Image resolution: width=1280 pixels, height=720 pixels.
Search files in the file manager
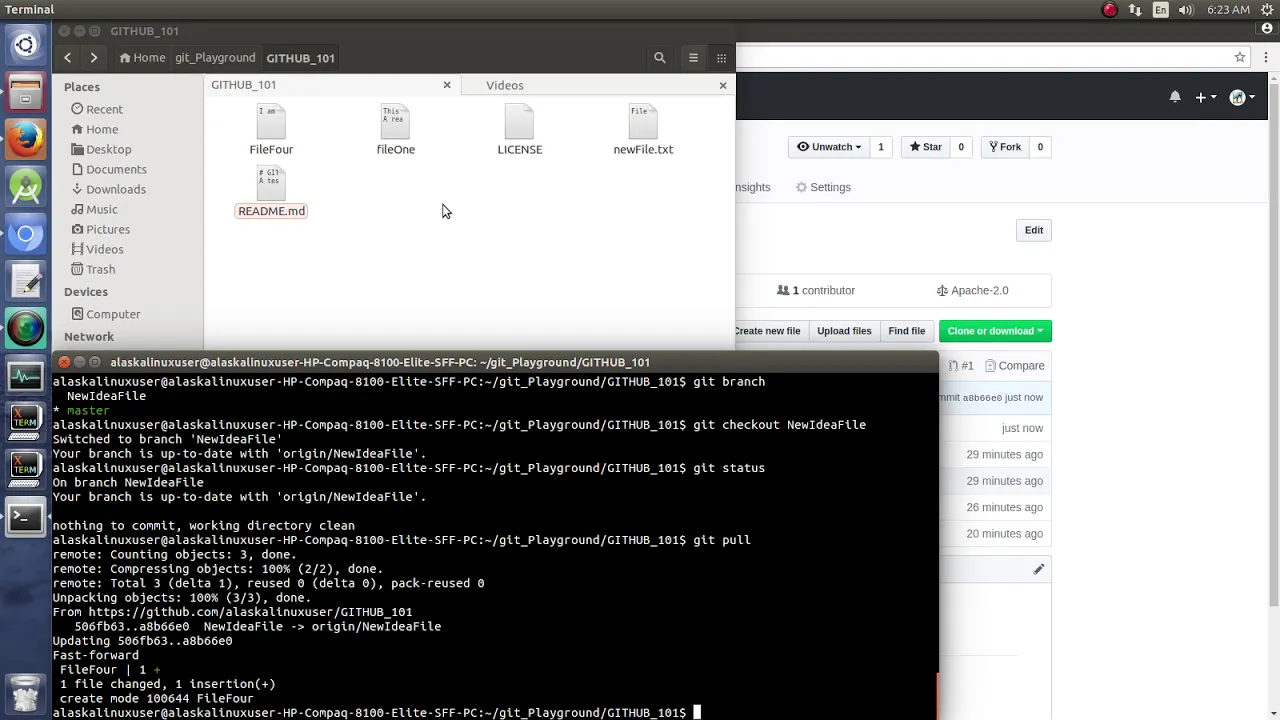(x=660, y=58)
